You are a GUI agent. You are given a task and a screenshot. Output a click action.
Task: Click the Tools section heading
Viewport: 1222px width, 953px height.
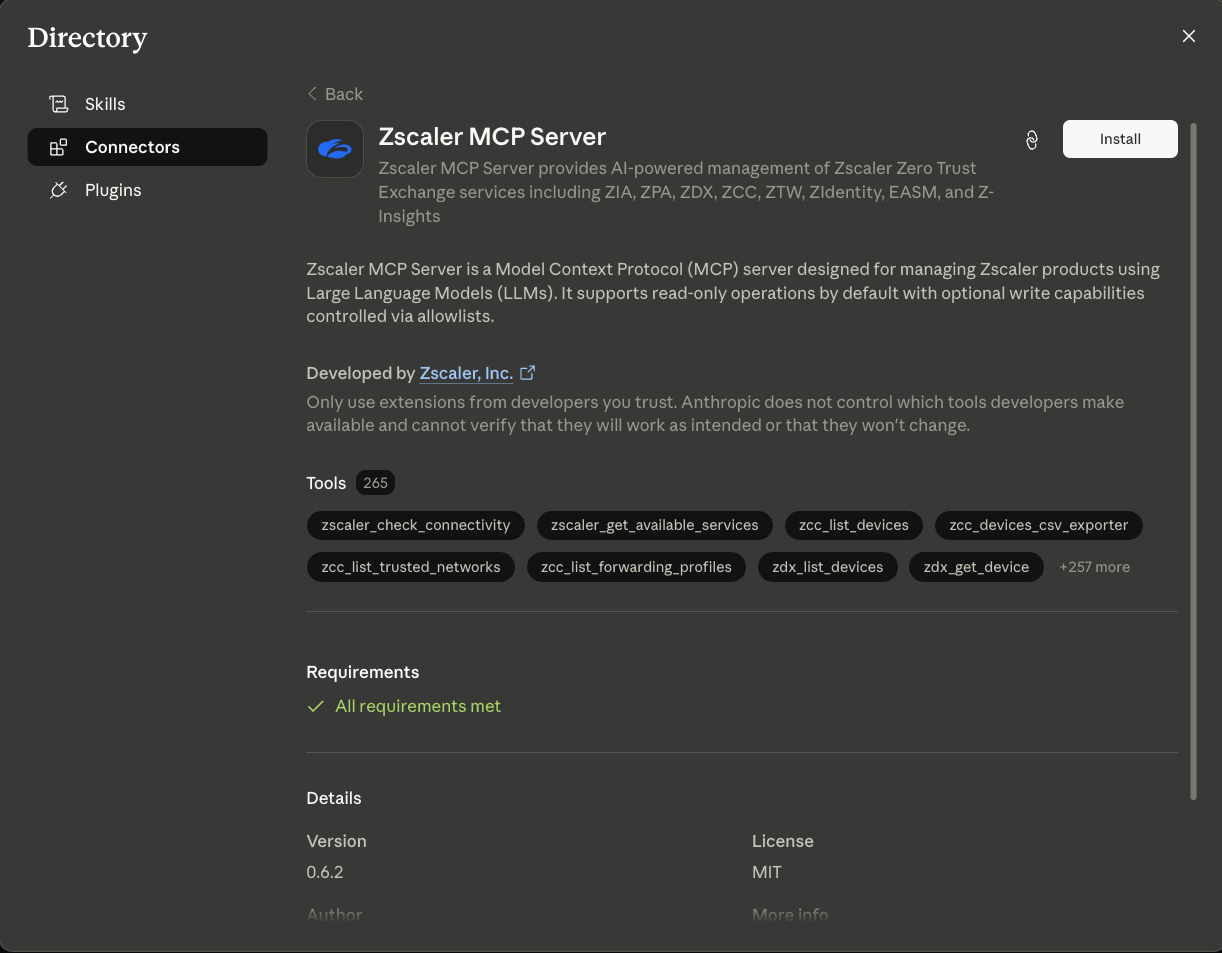[x=326, y=483]
